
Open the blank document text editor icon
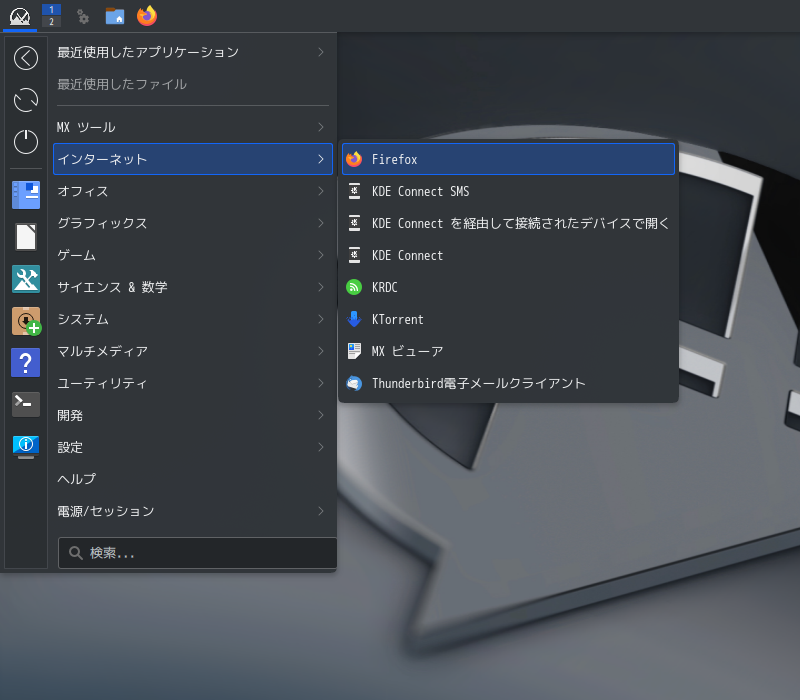pyautogui.click(x=26, y=237)
